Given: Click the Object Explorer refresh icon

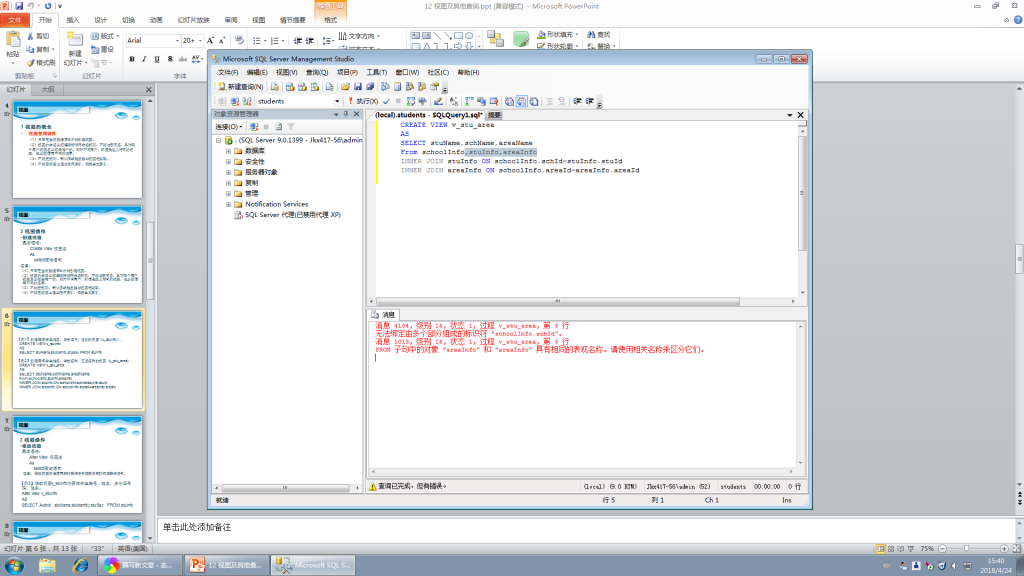Looking at the screenshot, I should pos(278,127).
